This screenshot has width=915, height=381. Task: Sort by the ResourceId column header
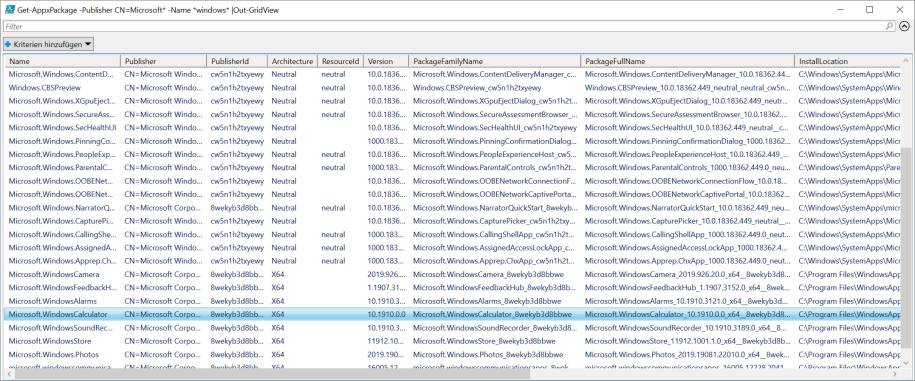click(340, 61)
